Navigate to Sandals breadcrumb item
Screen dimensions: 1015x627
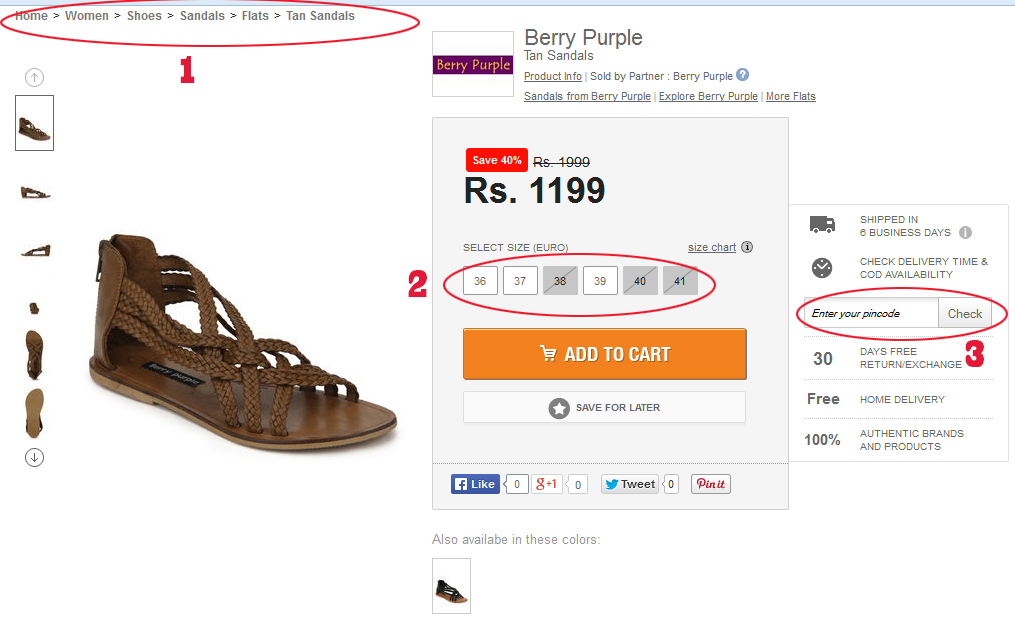202,16
